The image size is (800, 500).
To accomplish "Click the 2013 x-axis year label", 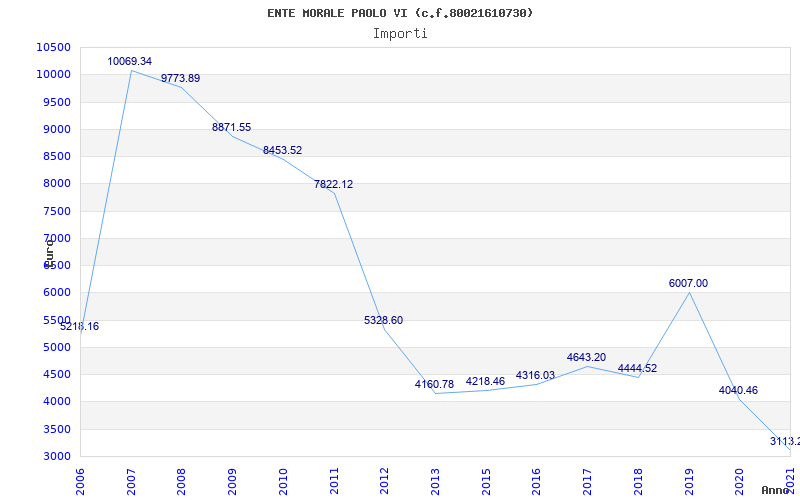I will (435, 482).
